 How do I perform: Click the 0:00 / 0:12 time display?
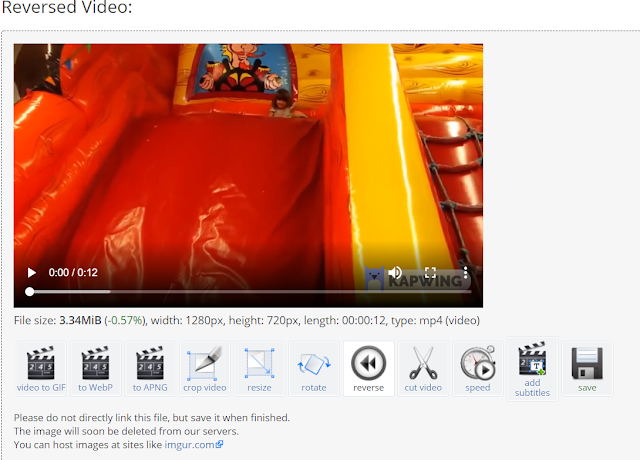pyautogui.click(x=73, y=273)
